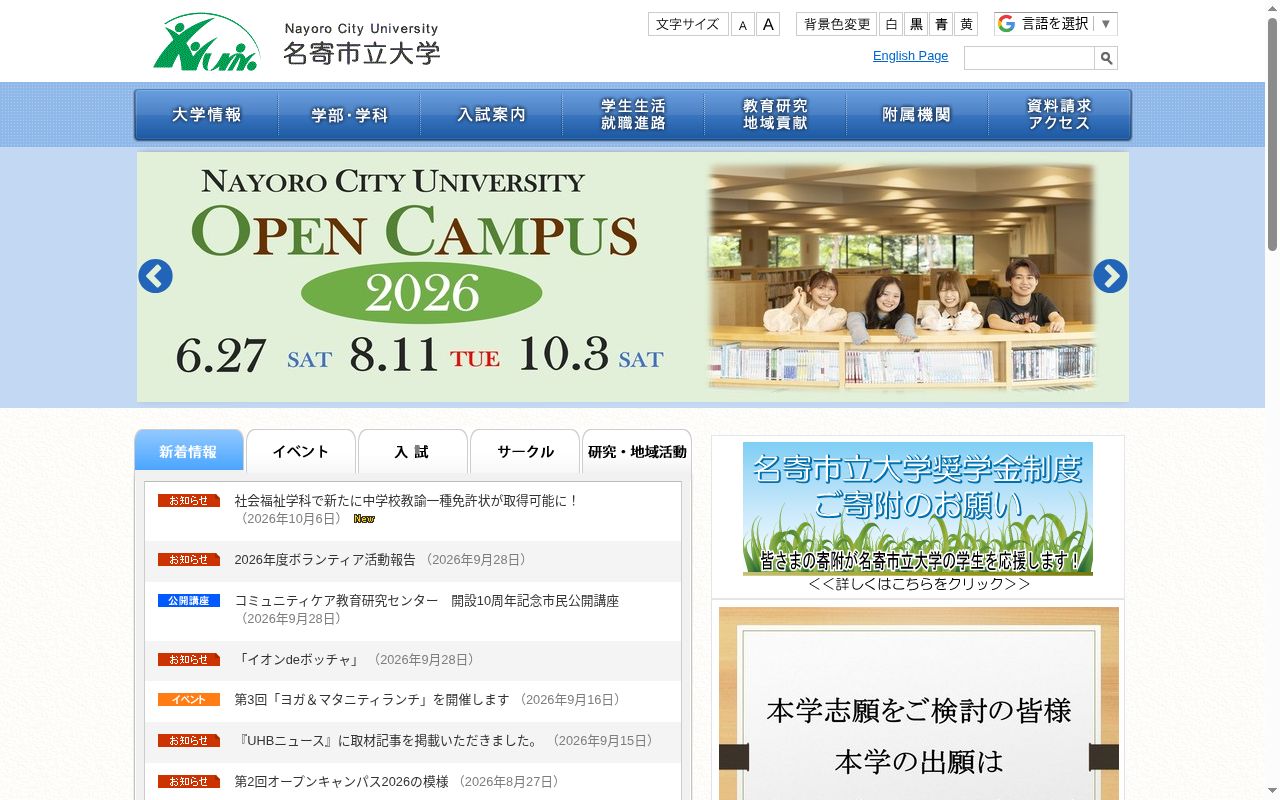The width and height of the screenshot is (1280, 800).
Task: Advance to next banner slide arrow
Action: (1110, 276)
